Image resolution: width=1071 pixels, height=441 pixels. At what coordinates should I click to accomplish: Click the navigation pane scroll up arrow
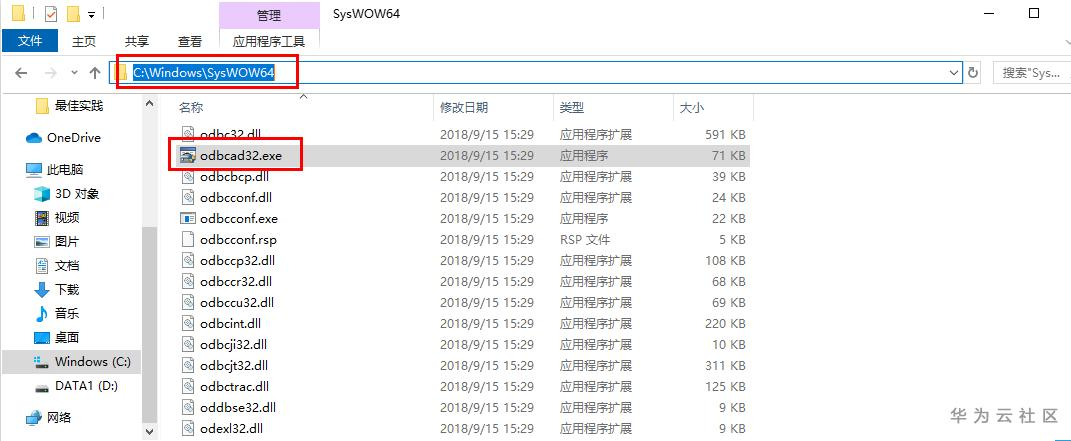click(150, 103)
